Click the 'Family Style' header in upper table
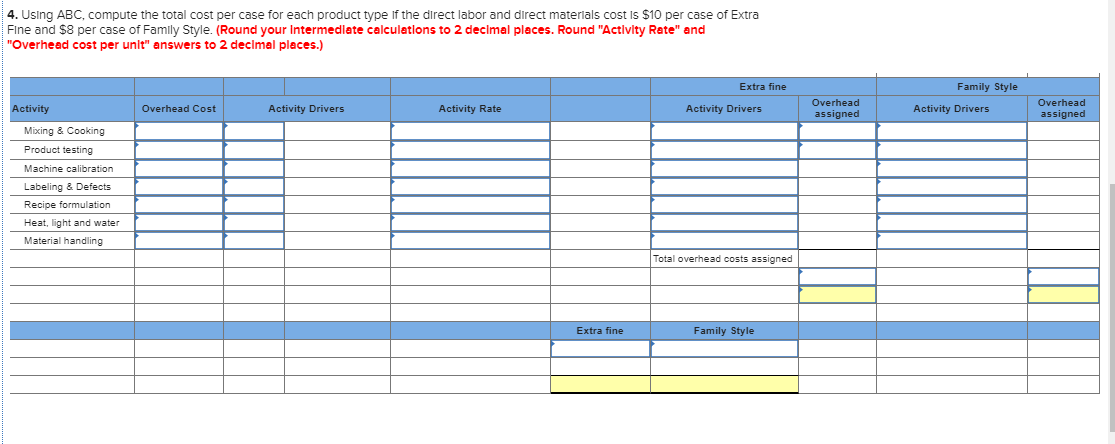Viewport: 1115px width, 444px height. pyautogui.click(x=987, y=87)
